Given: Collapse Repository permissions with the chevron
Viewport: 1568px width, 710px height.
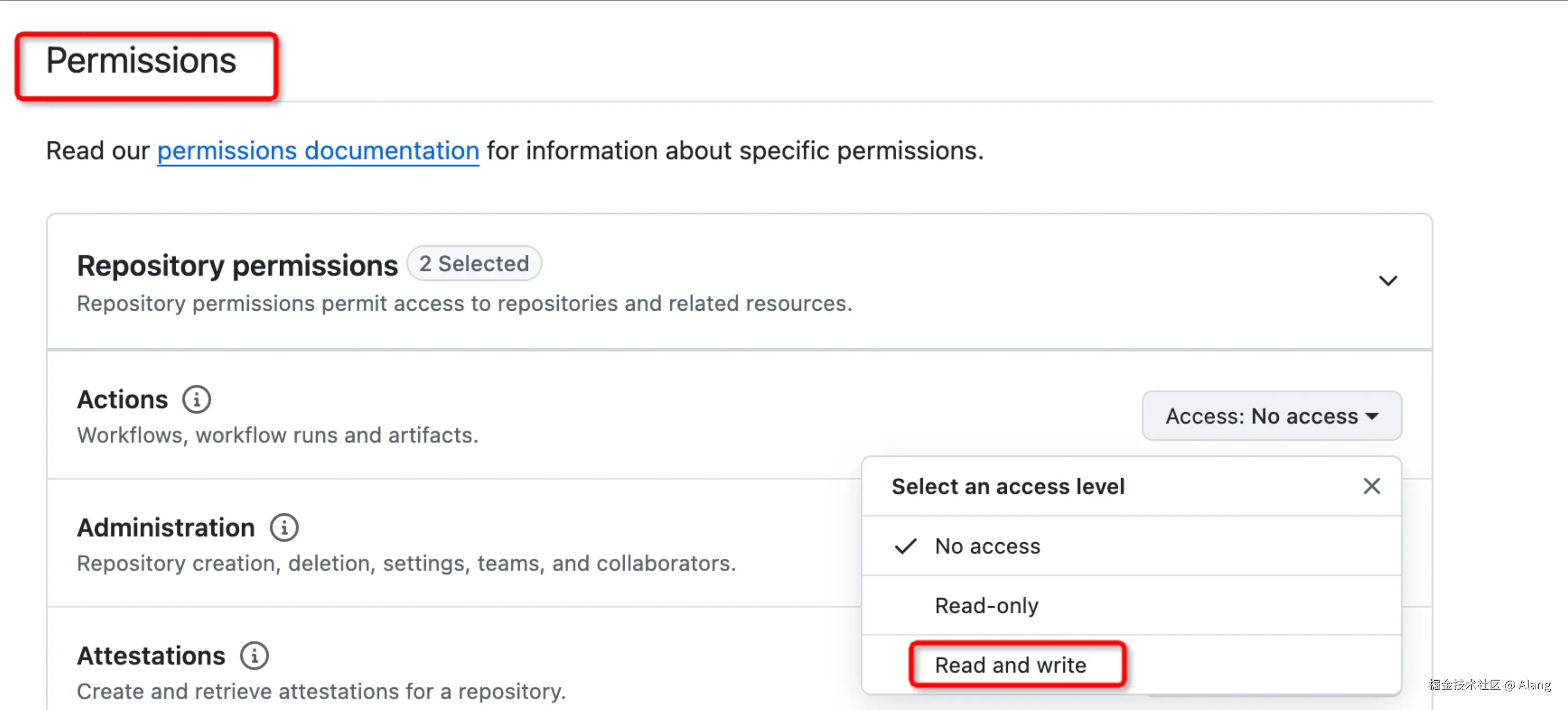Looking at the screenshot, I should point(1388,281).
